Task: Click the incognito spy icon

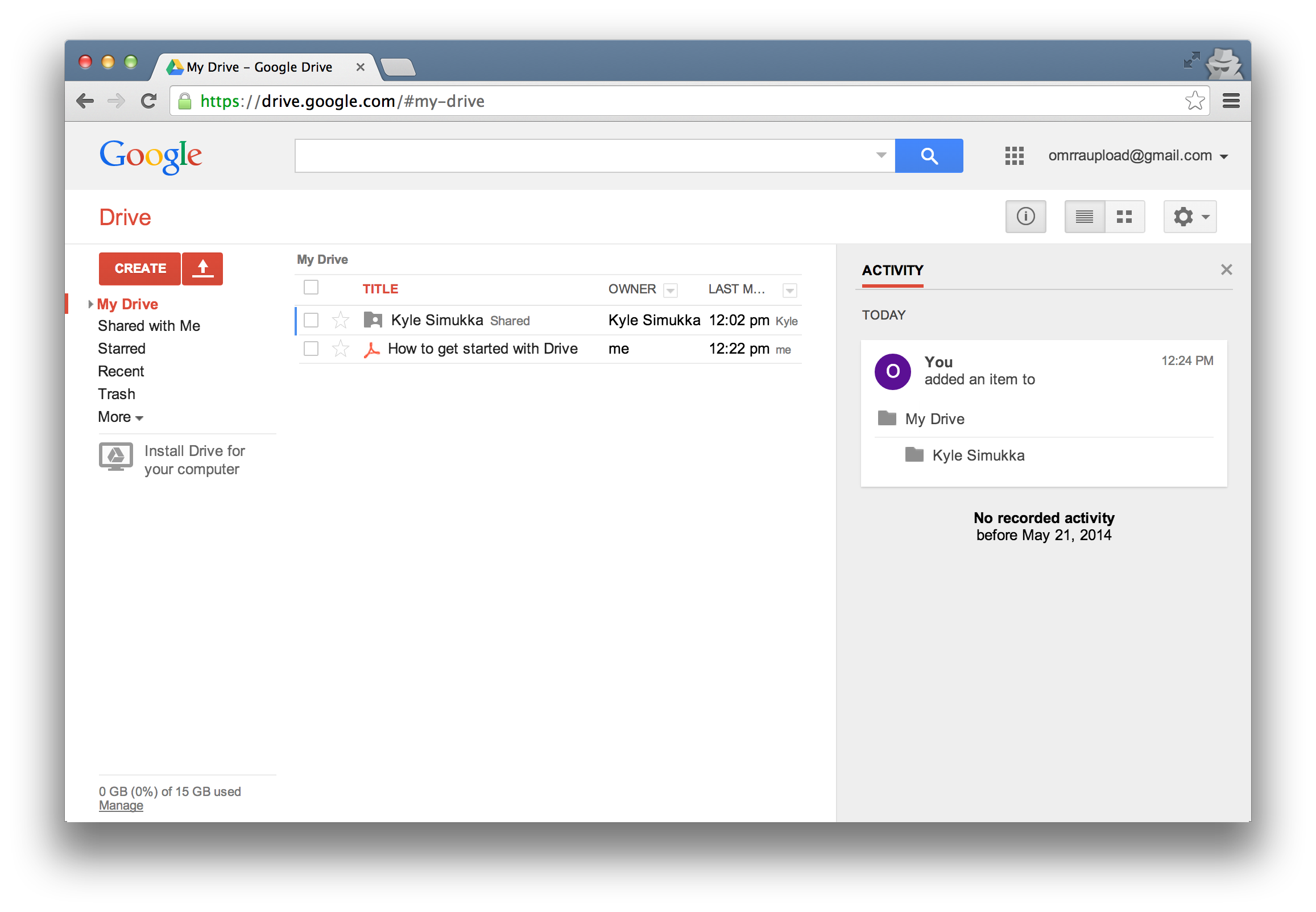Action: (1224, 63)
